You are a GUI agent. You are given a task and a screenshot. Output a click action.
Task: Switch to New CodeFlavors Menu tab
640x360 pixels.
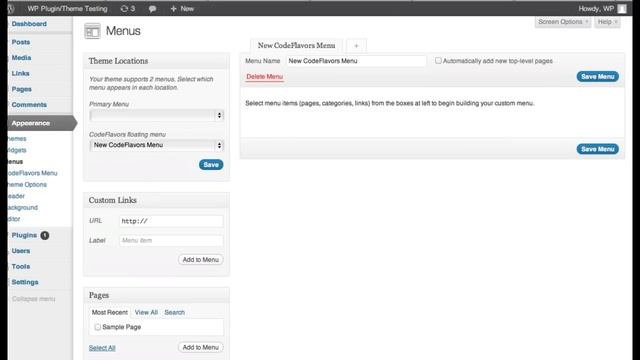[x=297, y=46]
